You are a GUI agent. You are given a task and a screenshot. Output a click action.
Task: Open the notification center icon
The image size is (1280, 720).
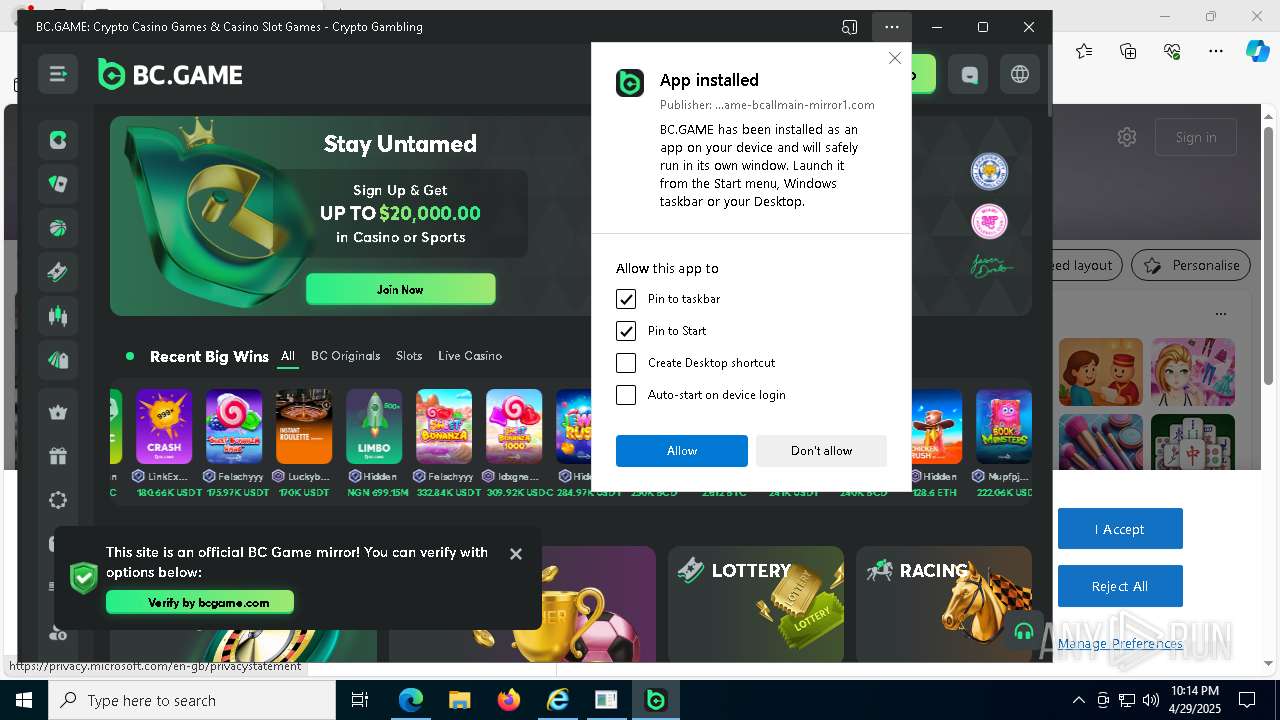tap(1247, 700)
